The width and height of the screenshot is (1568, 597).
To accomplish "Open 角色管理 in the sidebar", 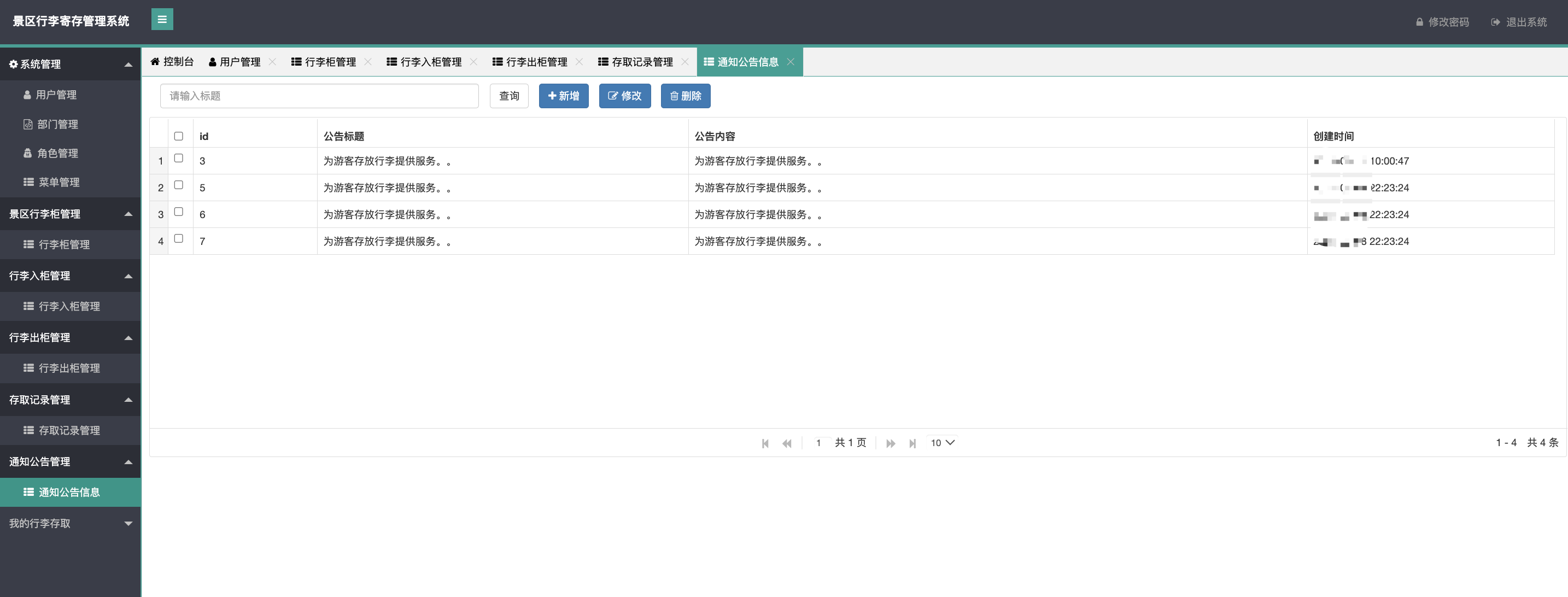I will click(x=71, y=154).
